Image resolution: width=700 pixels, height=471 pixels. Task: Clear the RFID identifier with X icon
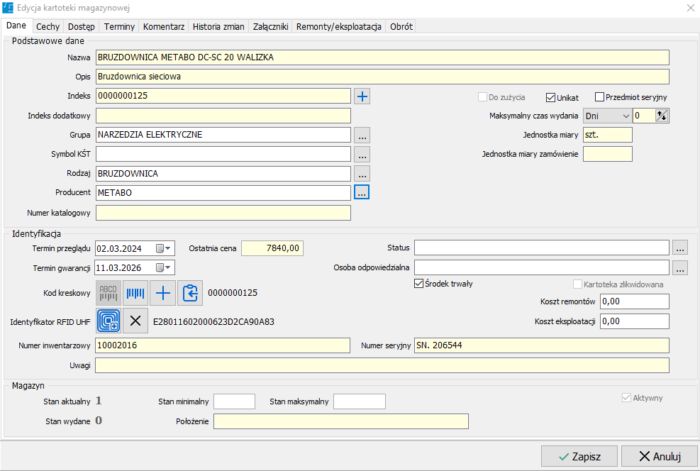135,321
